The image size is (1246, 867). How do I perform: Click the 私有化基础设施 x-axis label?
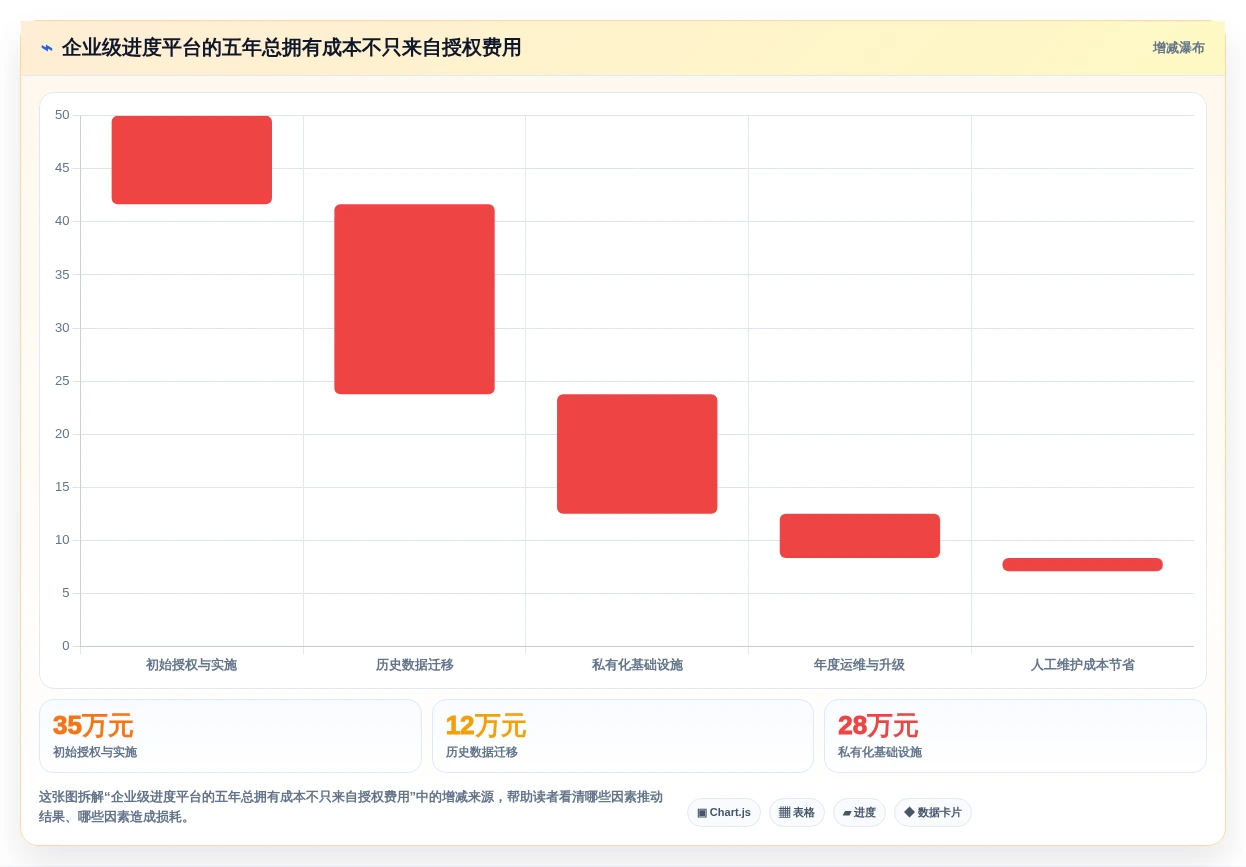click(637, 664)
